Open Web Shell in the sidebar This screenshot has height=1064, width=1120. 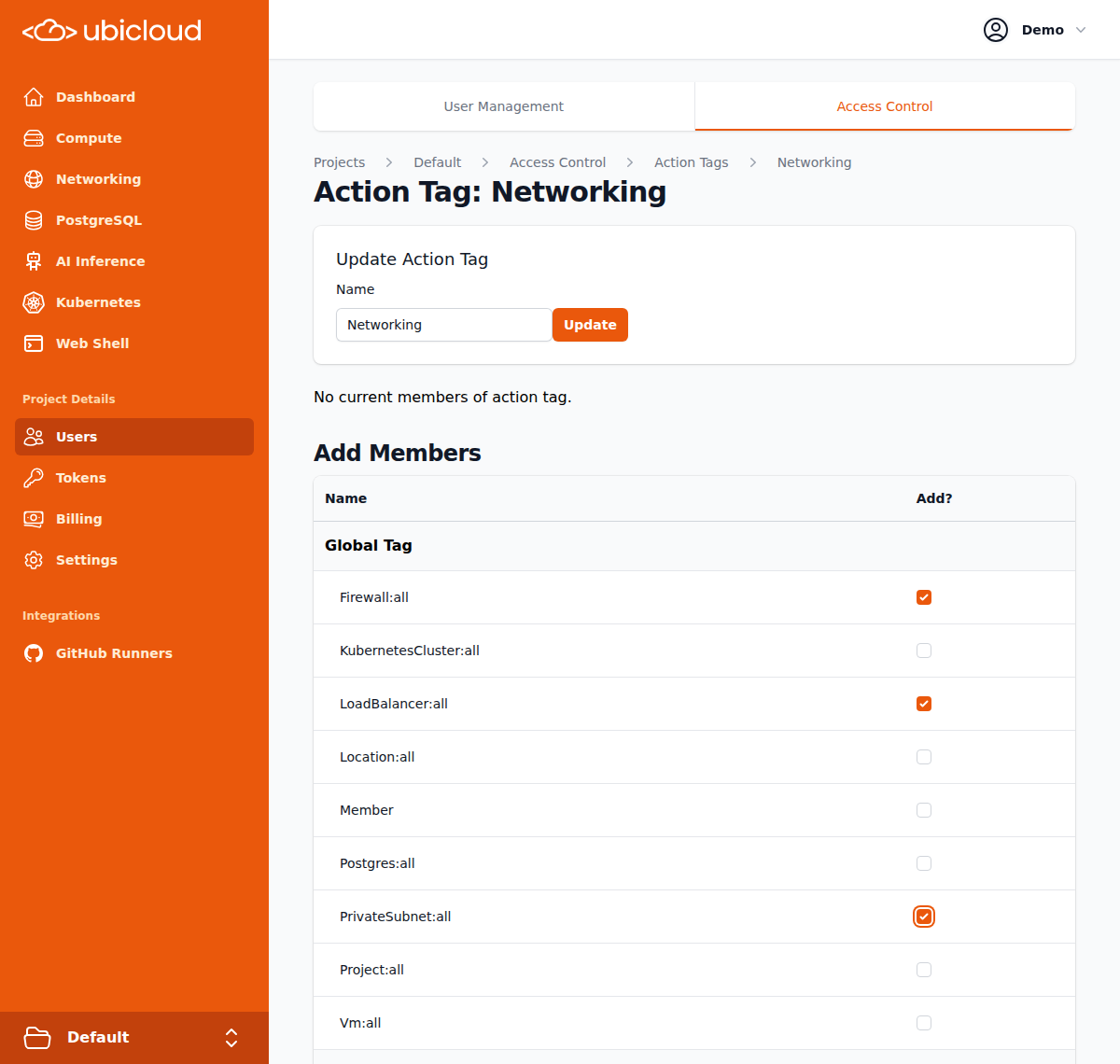[x=134, y=343]
